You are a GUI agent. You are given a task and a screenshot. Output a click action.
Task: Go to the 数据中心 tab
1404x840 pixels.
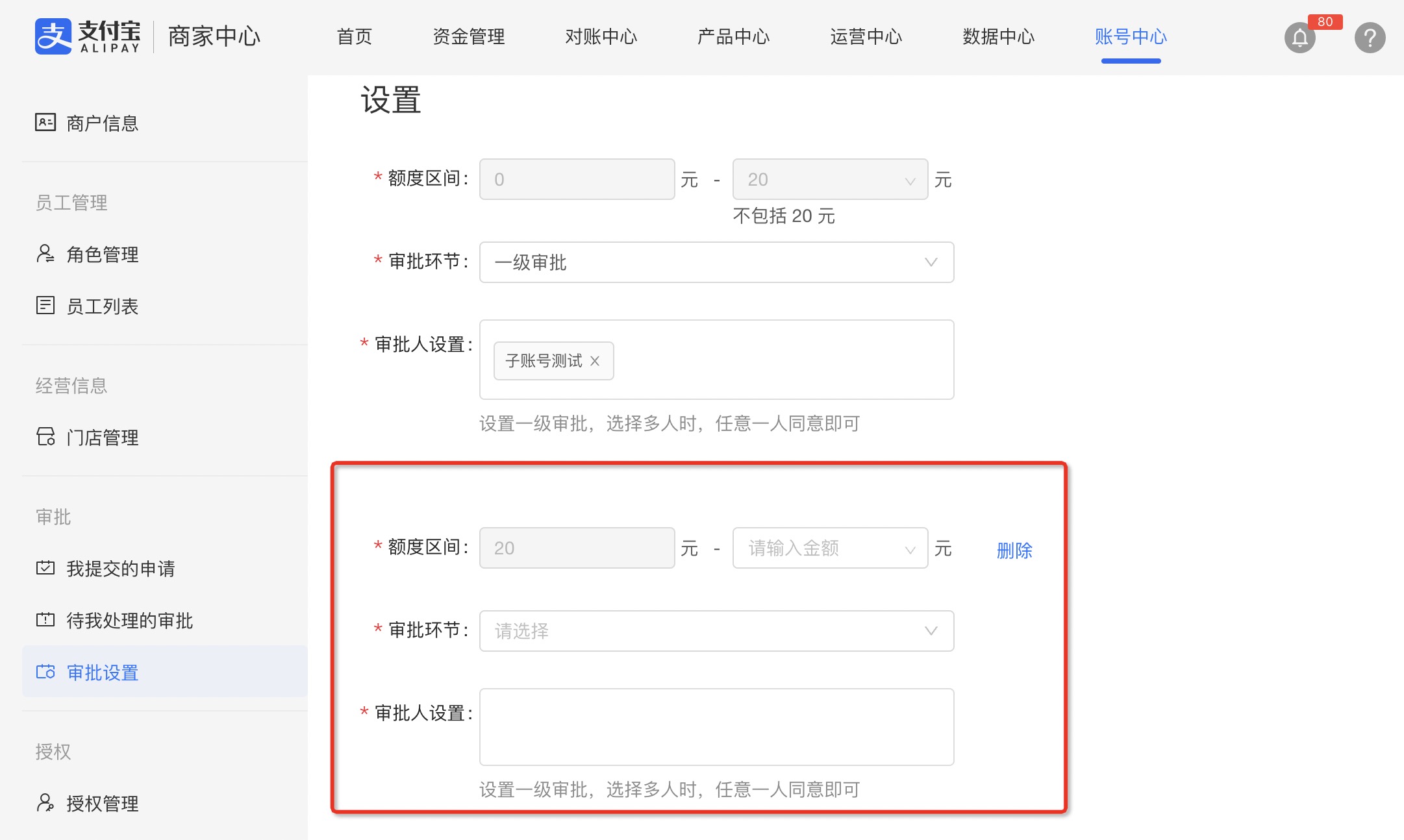click(x=998, y=36)
